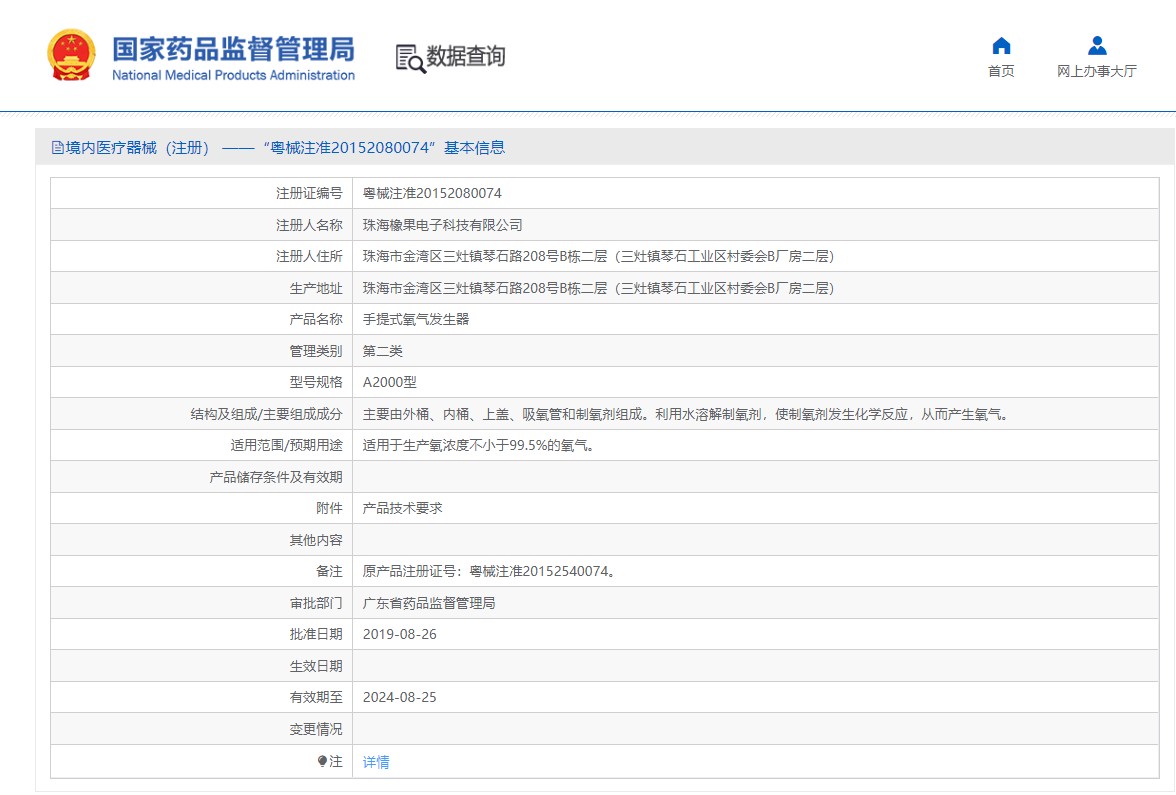Viewport: 1176px width, 795px height.
Task: Open the 详情 link in the 注 row
Action: [376, 762]
